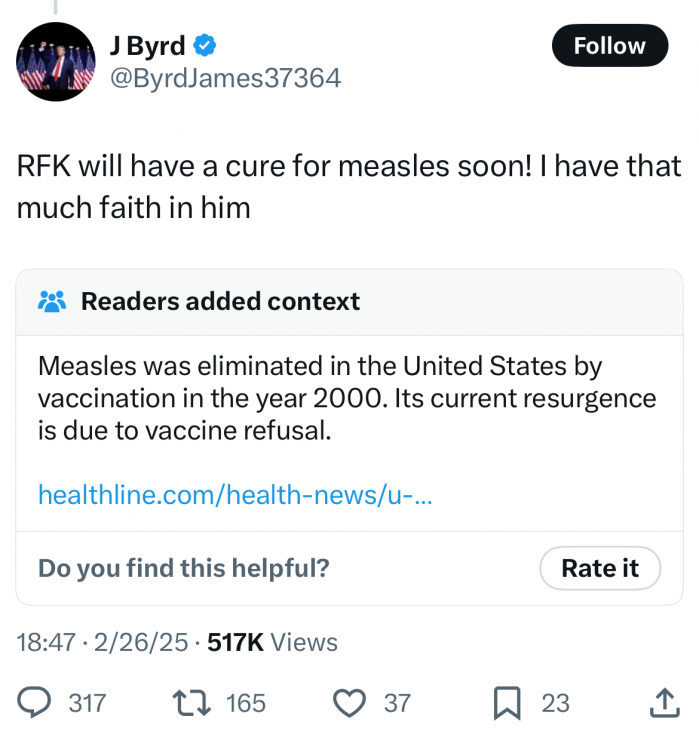Click the 18:47 · 2/26/25 timestamp
699x750 pixels.
103,643
